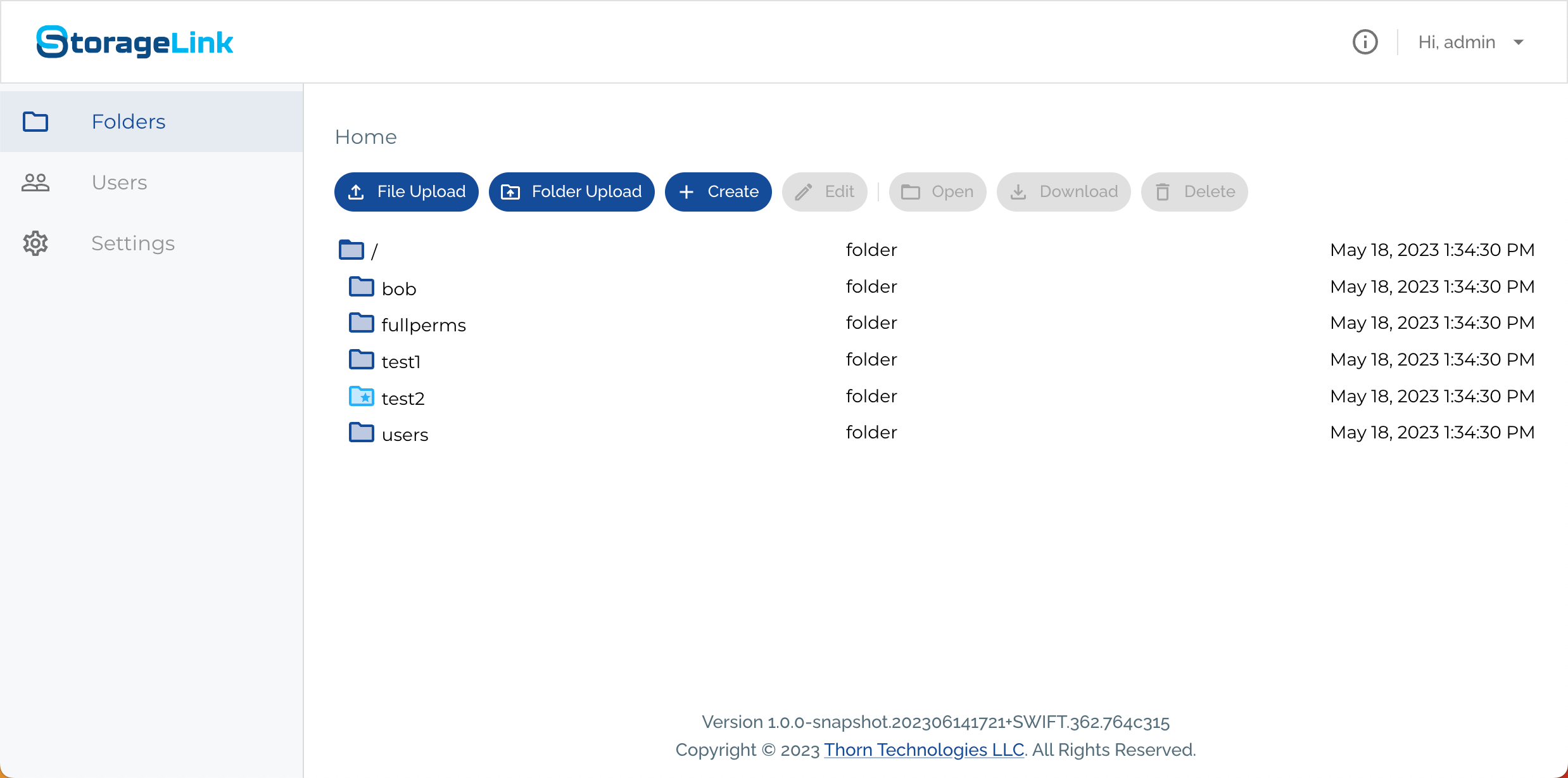Click the Folder Upload button
The height and width of the screenshot is (778, 1568).
coord(572,192)
